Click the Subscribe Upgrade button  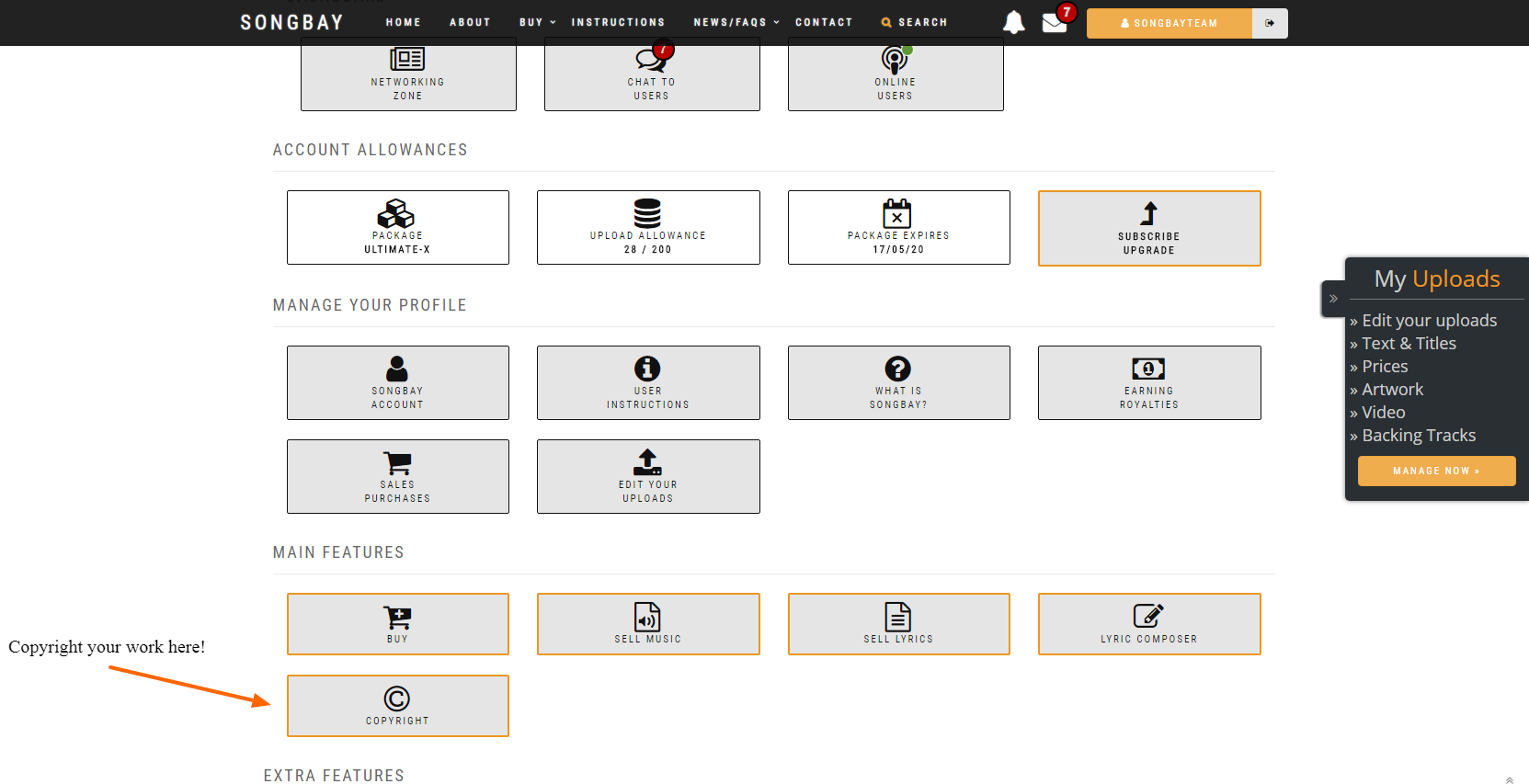coord(1148,229)
